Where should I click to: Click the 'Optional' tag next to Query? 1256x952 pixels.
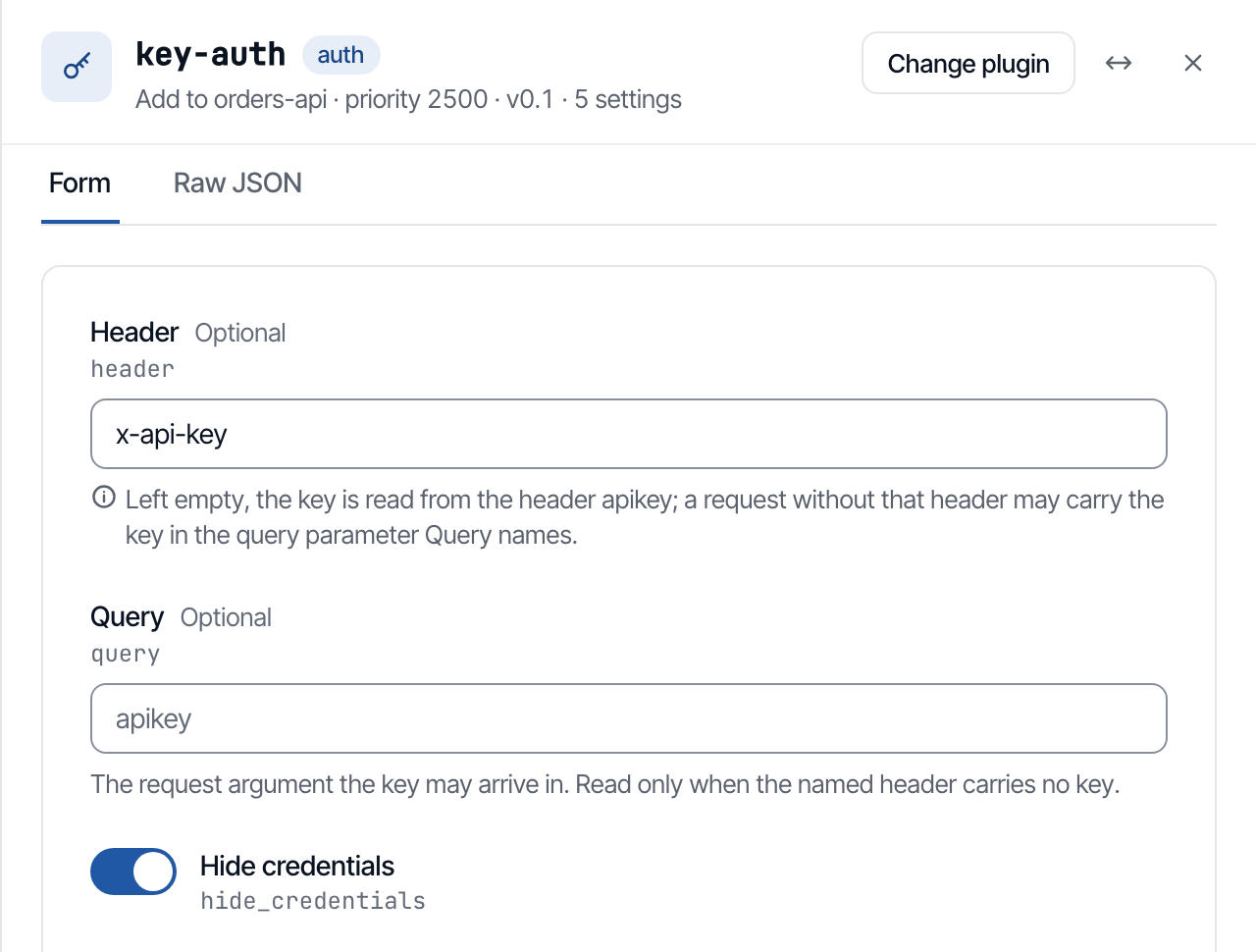click(227, 617)
